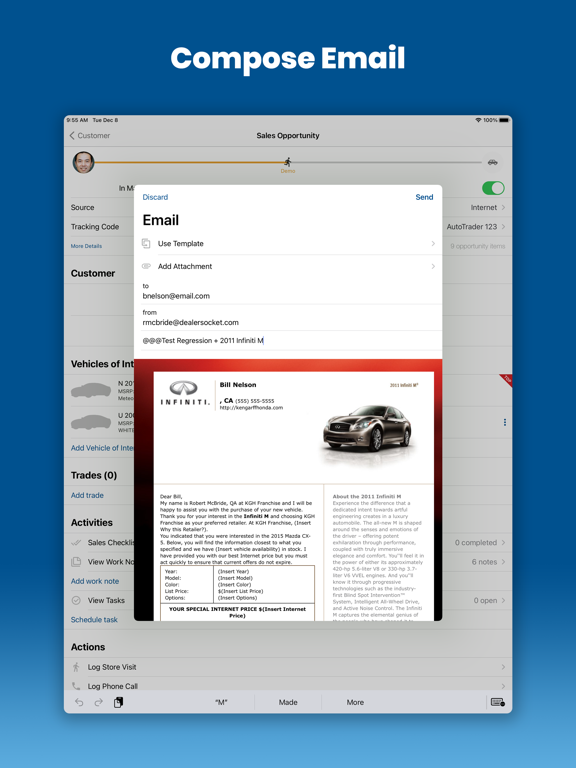This screenshot has width=576, height=768.
Task: Click the template document icon
Action: click(x=146, y=243)
